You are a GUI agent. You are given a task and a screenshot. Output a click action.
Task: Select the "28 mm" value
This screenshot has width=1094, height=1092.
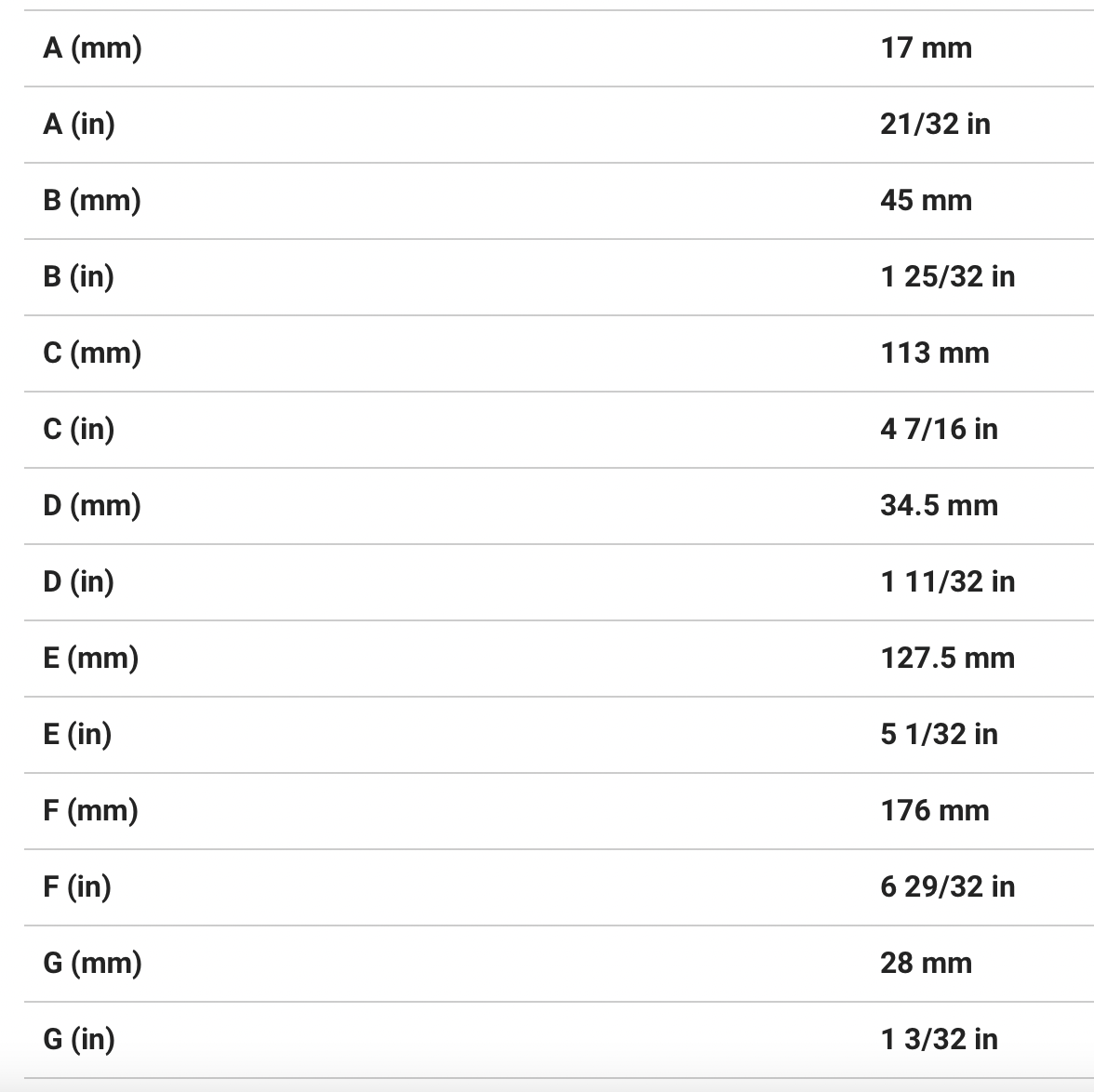pyautogui.click(x=926, y=963)
